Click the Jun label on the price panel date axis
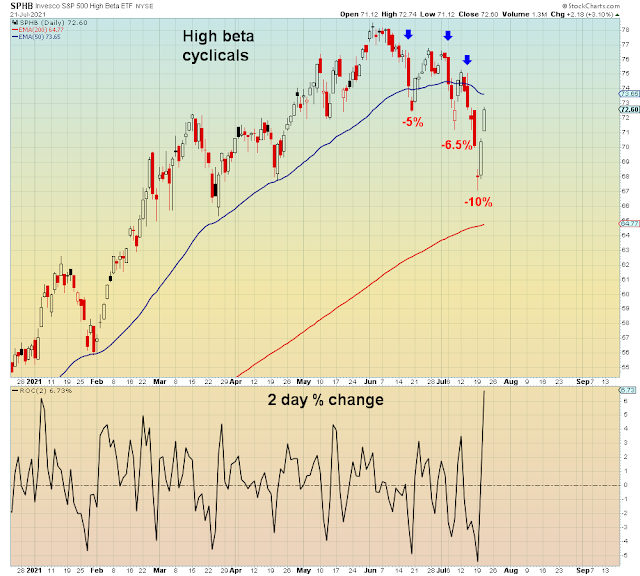The width and height of the screenshot is (640, 576). (x=370, y=382)
